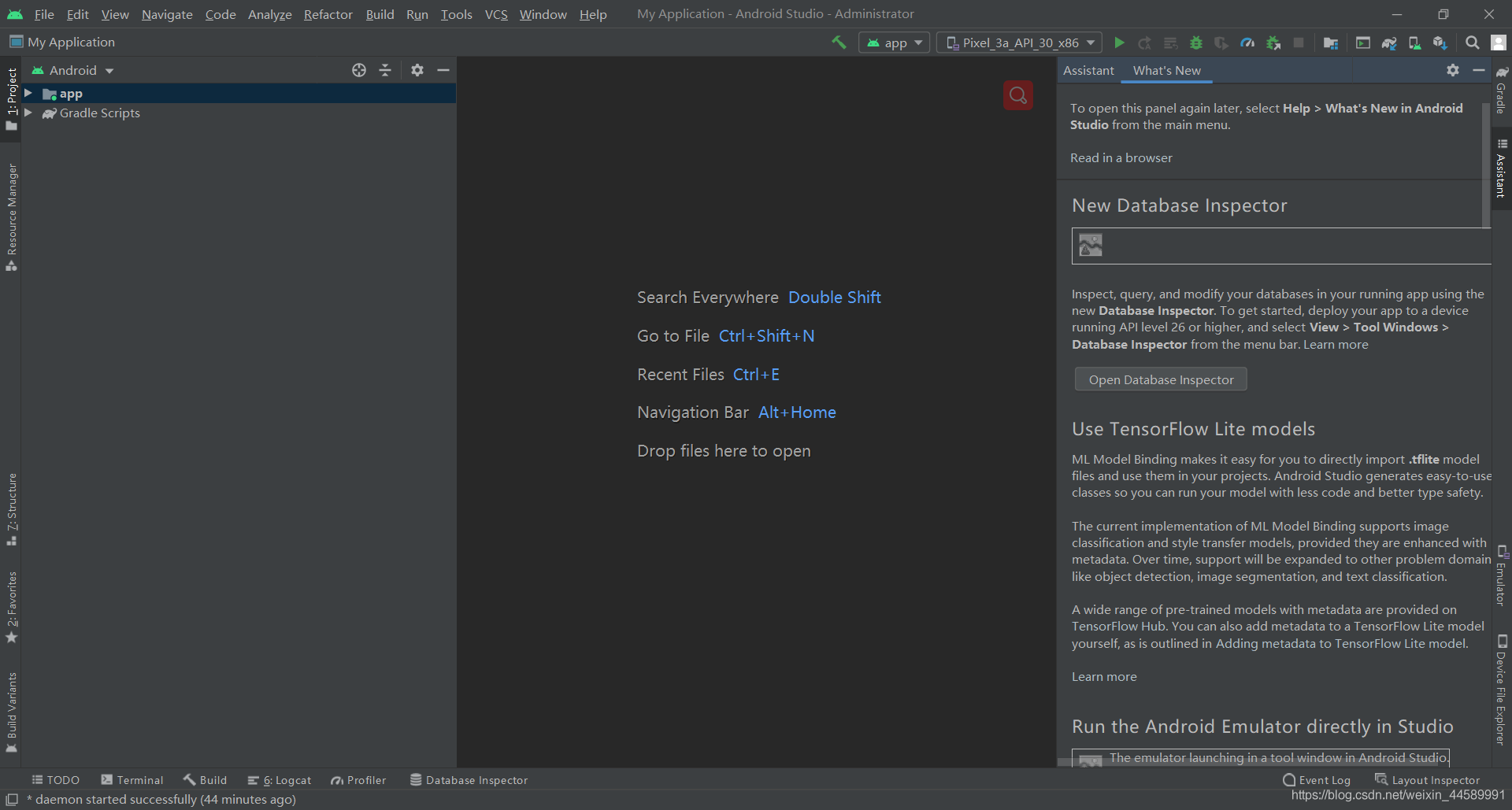Image resolution: width=1512 pixels, height=810 pixels.
Task: Toggle the Emulator side tab
Action: coord(1502,575)
